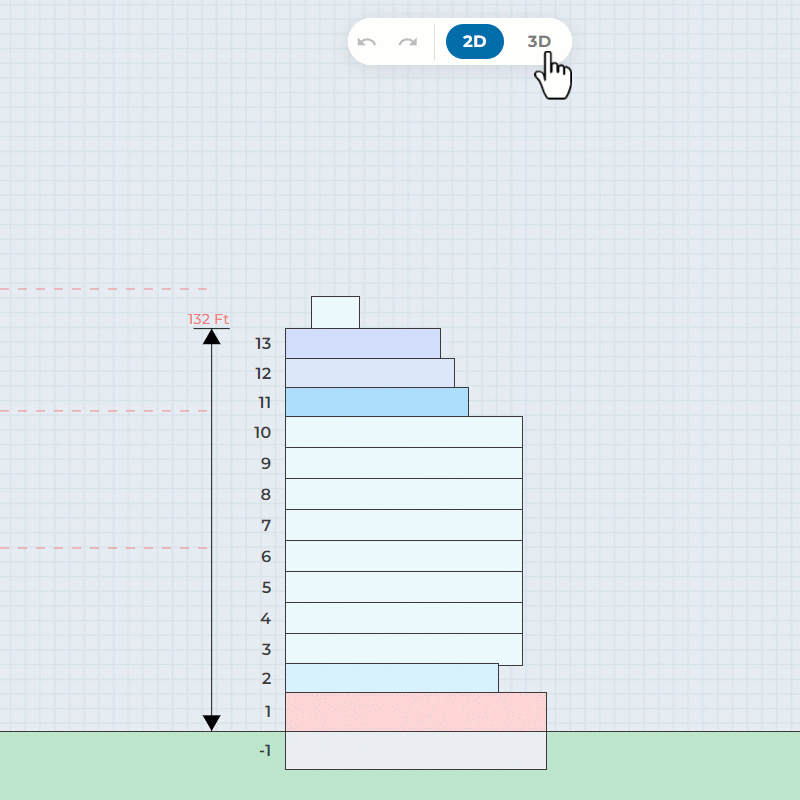Click the 132 Ft height label
The width and height of the screenshot is (800, 800).
pos(208,319)
